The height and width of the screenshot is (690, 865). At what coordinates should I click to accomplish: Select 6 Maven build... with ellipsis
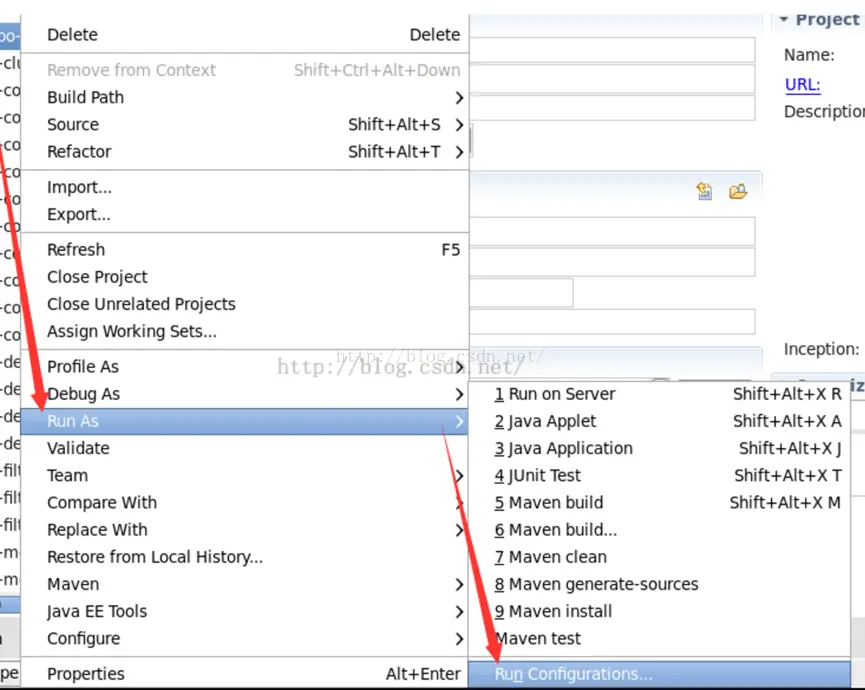click(659, 529)
